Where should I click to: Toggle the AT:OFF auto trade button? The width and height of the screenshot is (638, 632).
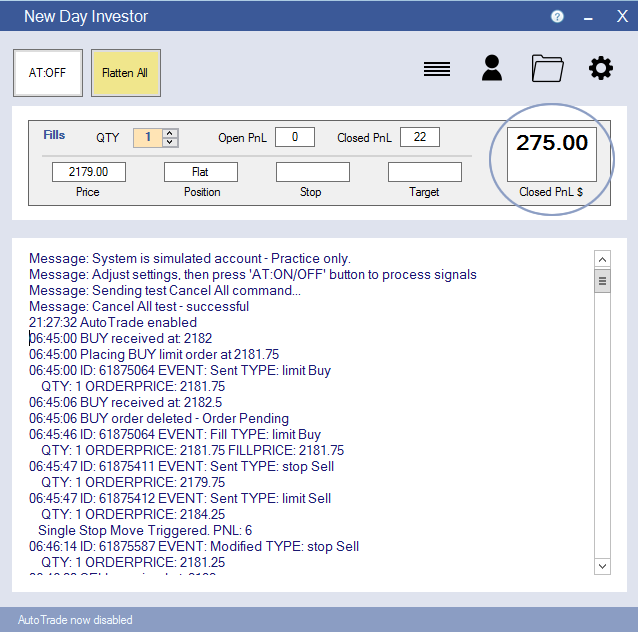click(48, 73)
